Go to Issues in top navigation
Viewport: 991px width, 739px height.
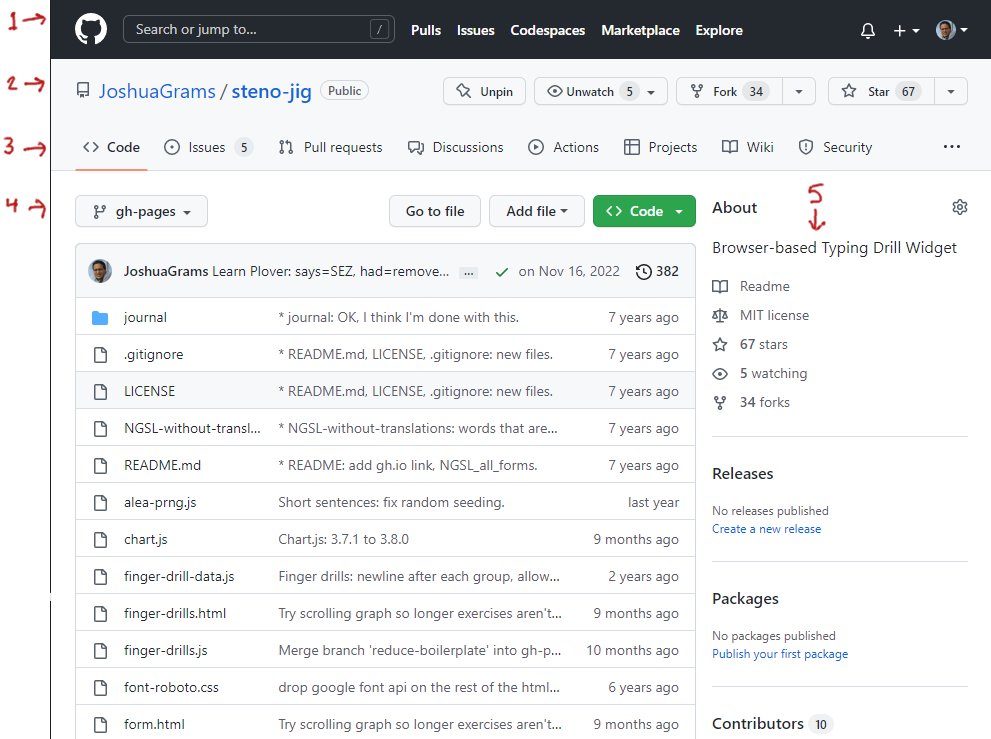(x=475, y=30)
